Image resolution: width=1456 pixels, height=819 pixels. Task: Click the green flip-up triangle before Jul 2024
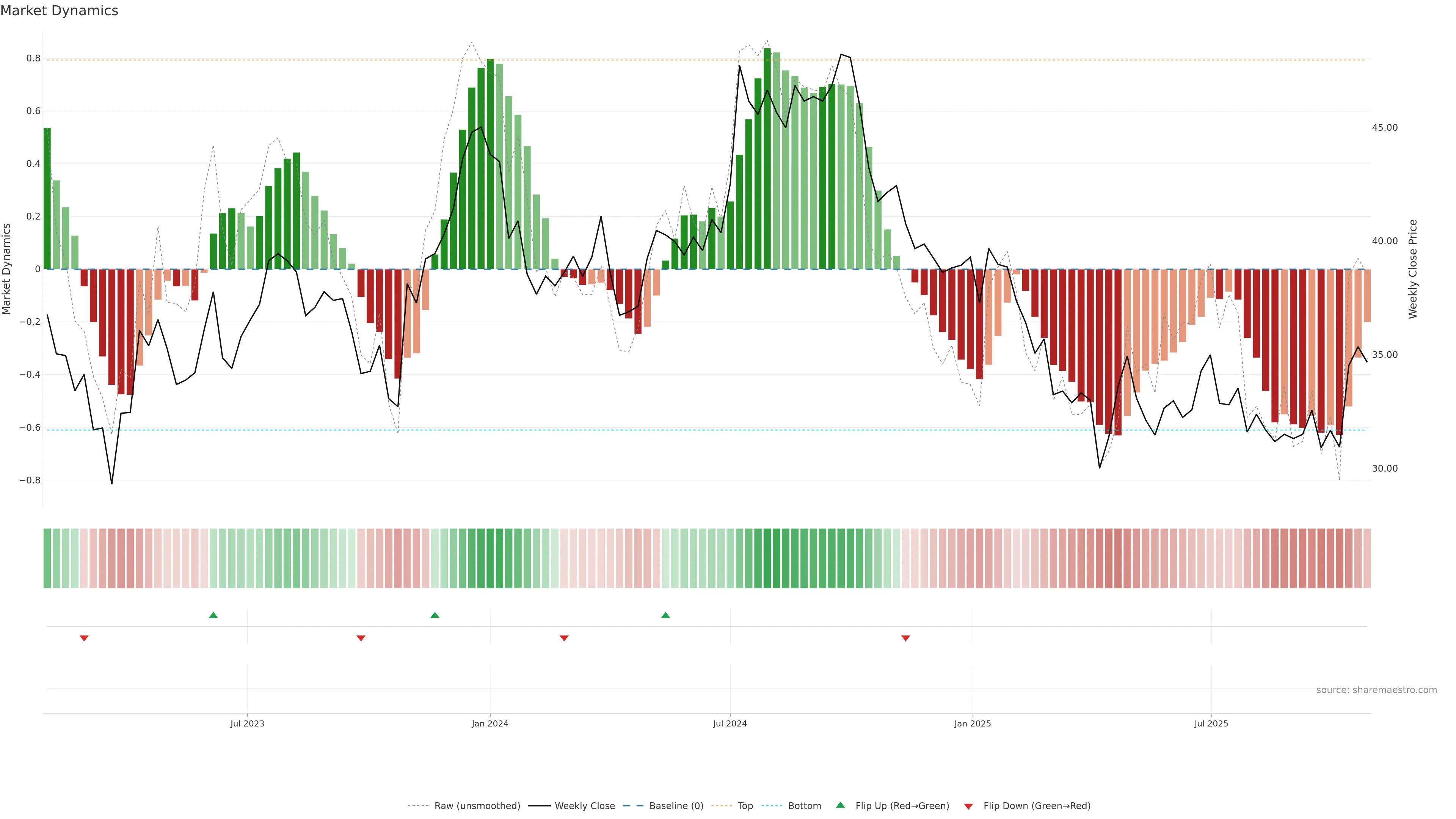pos(665,615)
